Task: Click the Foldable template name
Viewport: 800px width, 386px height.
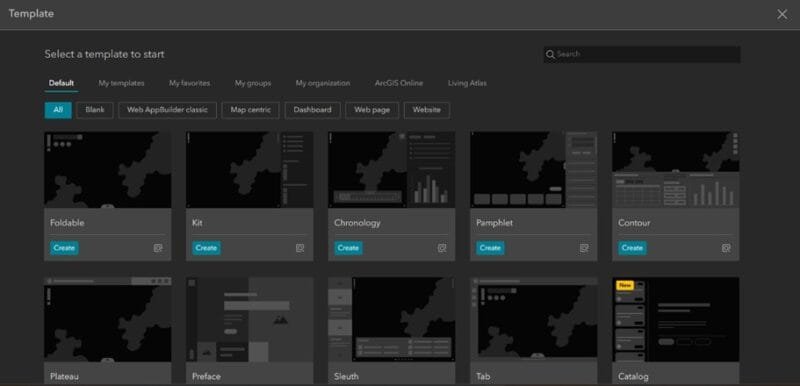Action: tap(67, 223)
